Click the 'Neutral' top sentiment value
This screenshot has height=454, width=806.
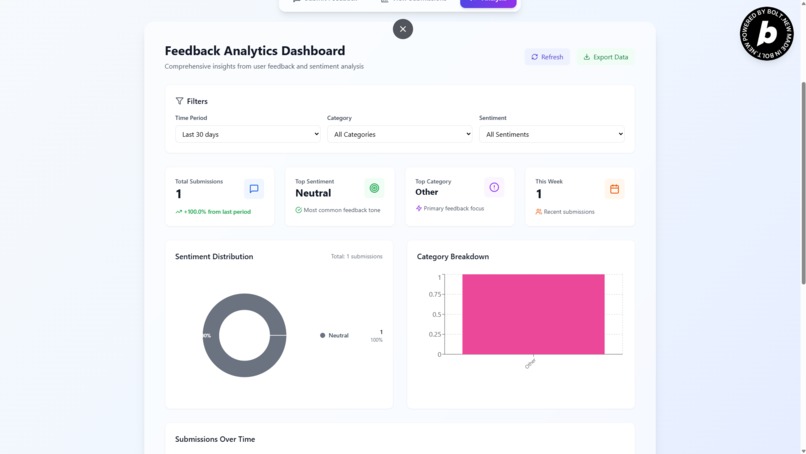tap(313, 193)
